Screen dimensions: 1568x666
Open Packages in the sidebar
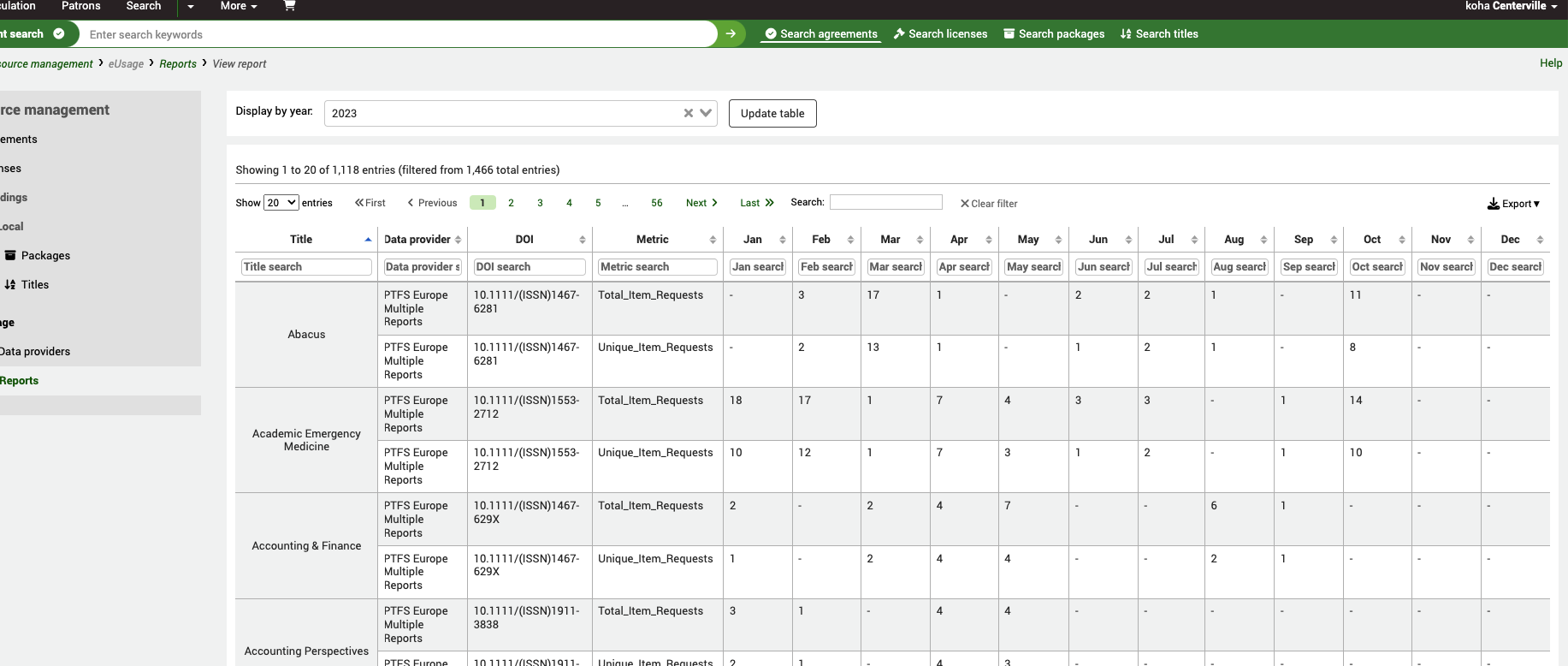[45, 256]
